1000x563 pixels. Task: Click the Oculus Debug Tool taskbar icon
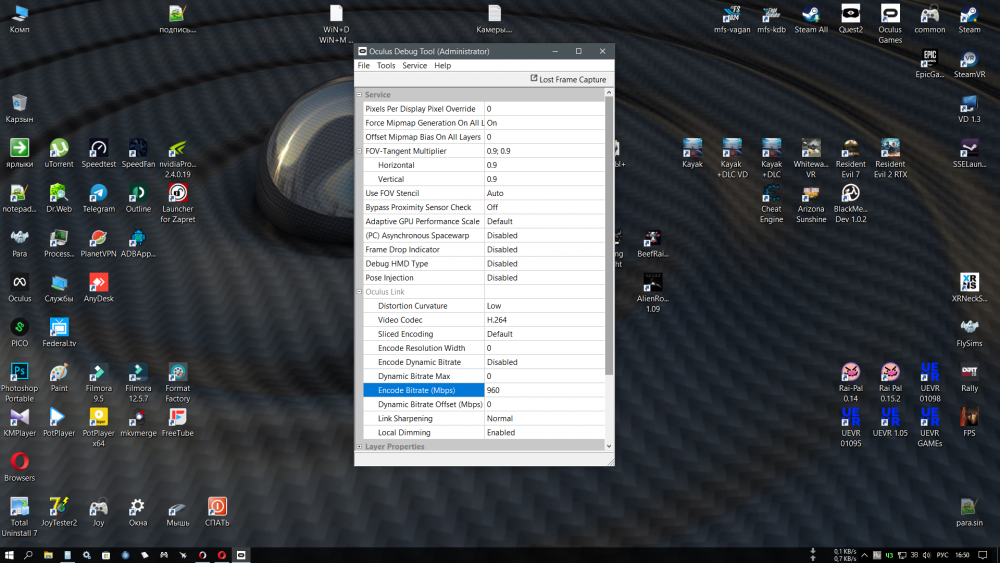(x=240, y=554)
